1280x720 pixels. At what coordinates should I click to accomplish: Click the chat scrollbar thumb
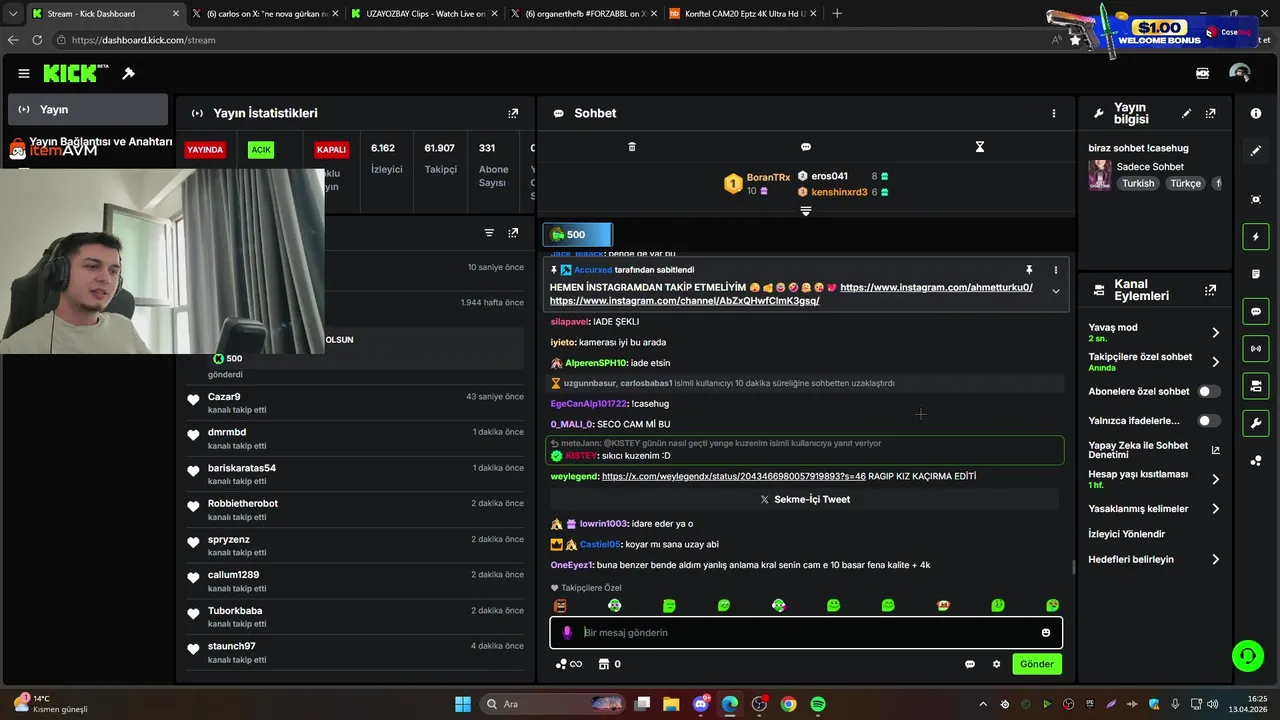1073,567
